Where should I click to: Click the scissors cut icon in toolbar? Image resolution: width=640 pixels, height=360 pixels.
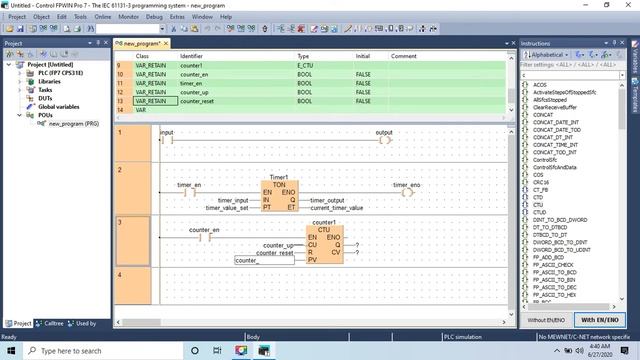[x=173, y=29]
